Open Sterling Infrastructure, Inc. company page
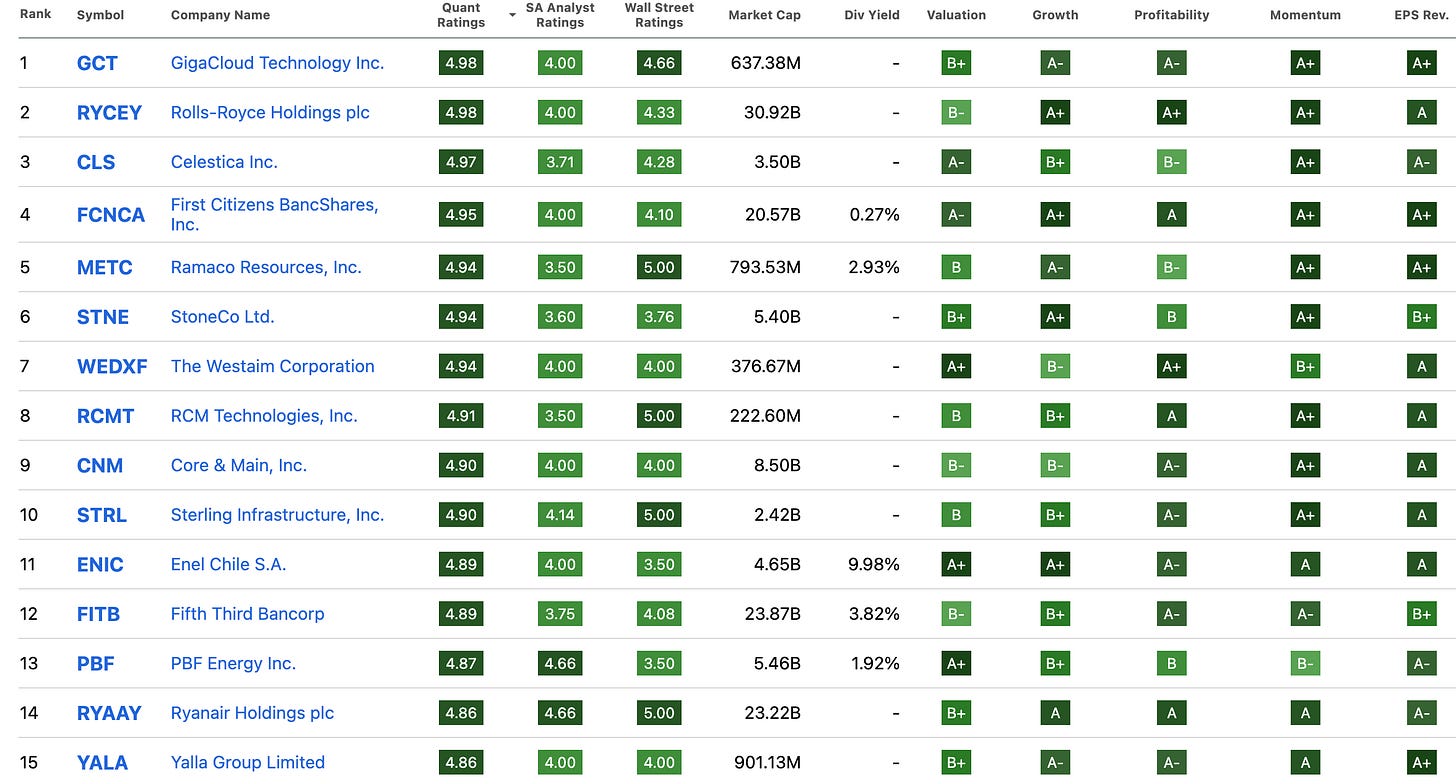Viewport: 1456px width, 784px height. pyautogui.click(x=277, y=515)
